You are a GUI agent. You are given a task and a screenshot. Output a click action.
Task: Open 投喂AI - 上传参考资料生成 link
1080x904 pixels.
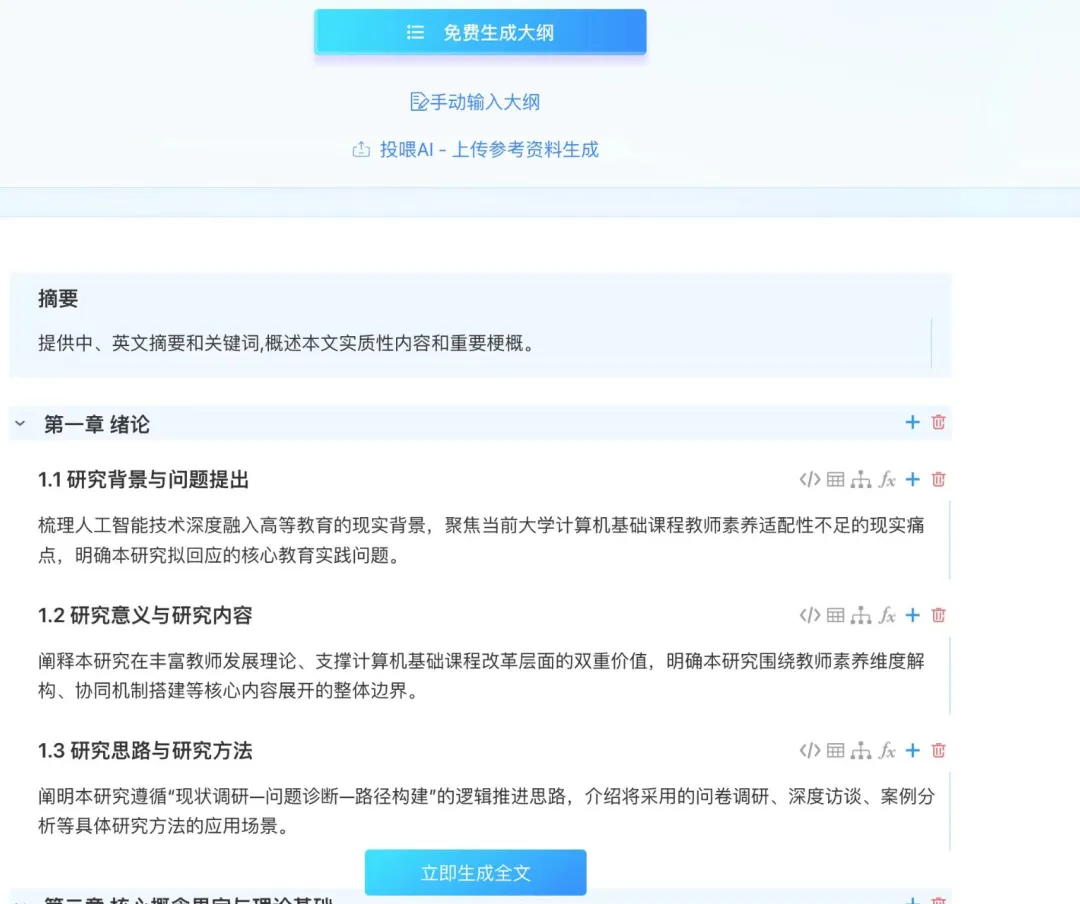pos(475,150)
